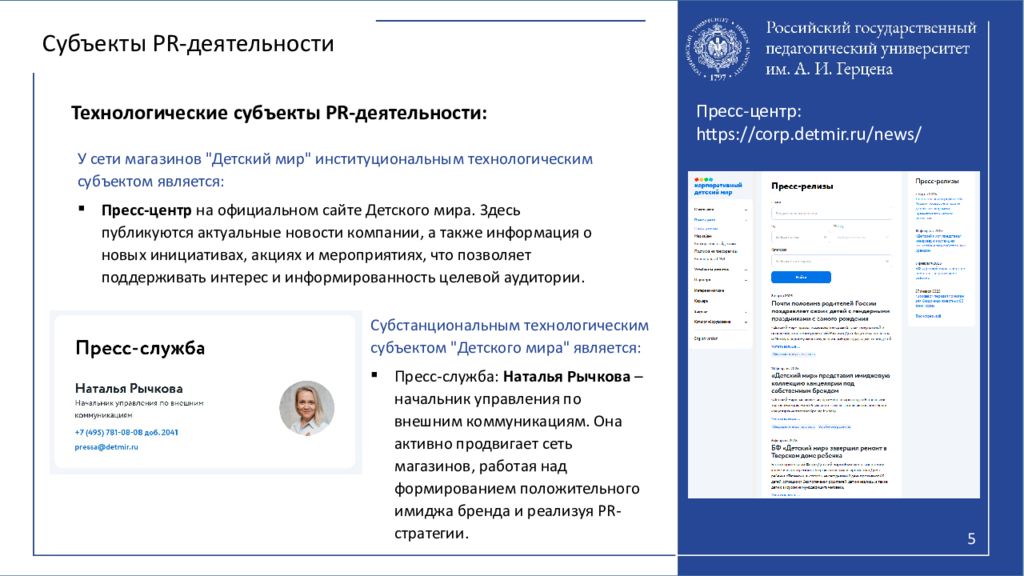The image size is (1024, 576).
Task: Click the 'Пресс-служба' card heading
Action: [x=140, y=347]
